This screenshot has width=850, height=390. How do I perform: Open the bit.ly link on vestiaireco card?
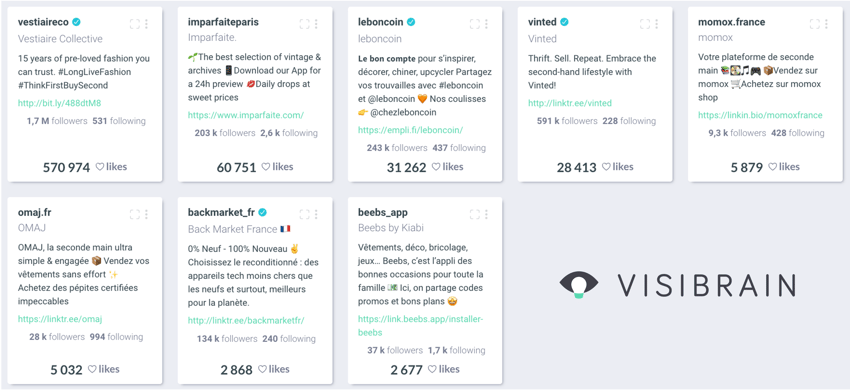[x=60, y=103]
